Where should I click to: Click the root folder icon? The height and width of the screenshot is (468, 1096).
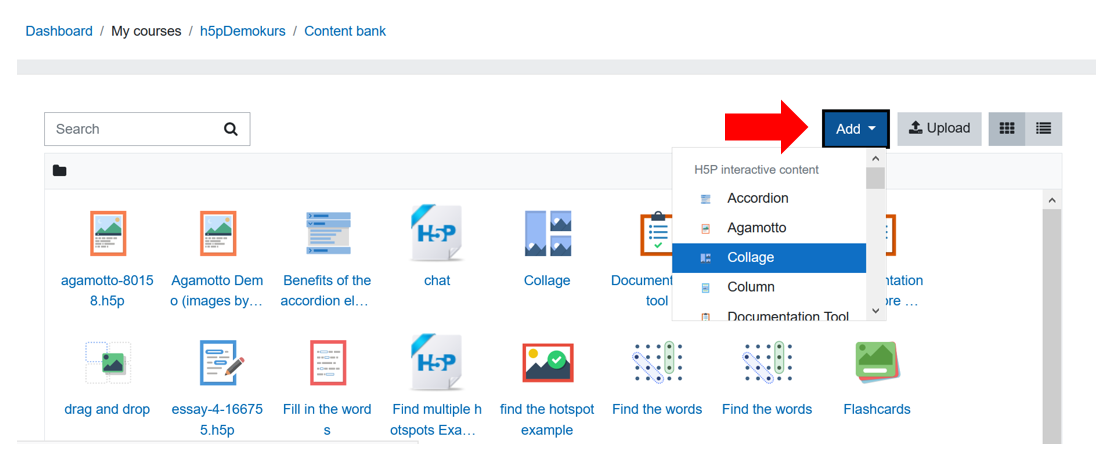[x=59, y=170]
